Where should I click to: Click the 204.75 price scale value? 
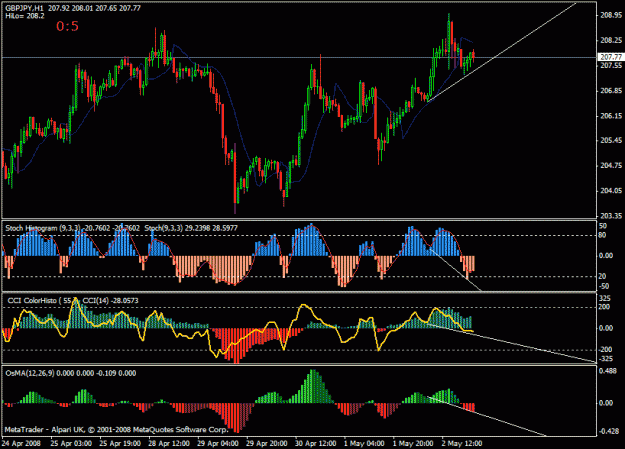[x=611, y=165]
